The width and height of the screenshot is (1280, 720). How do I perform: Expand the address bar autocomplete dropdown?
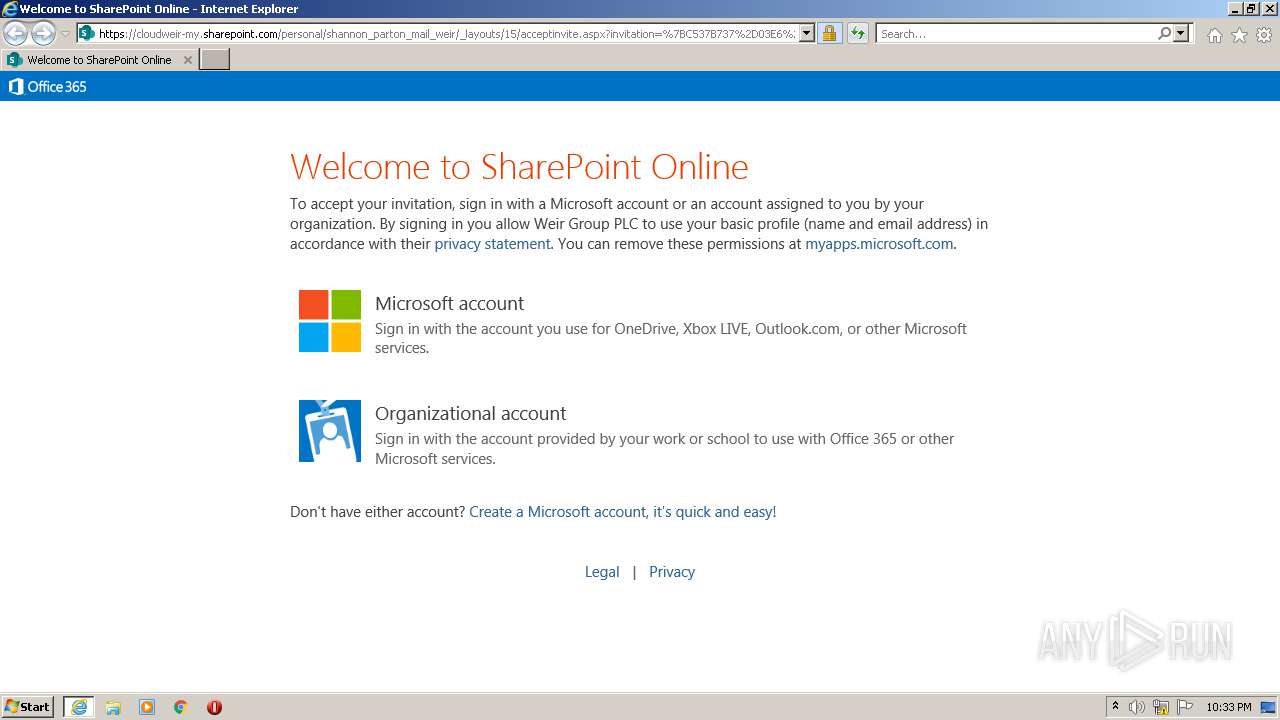click(x=807, y=33)
